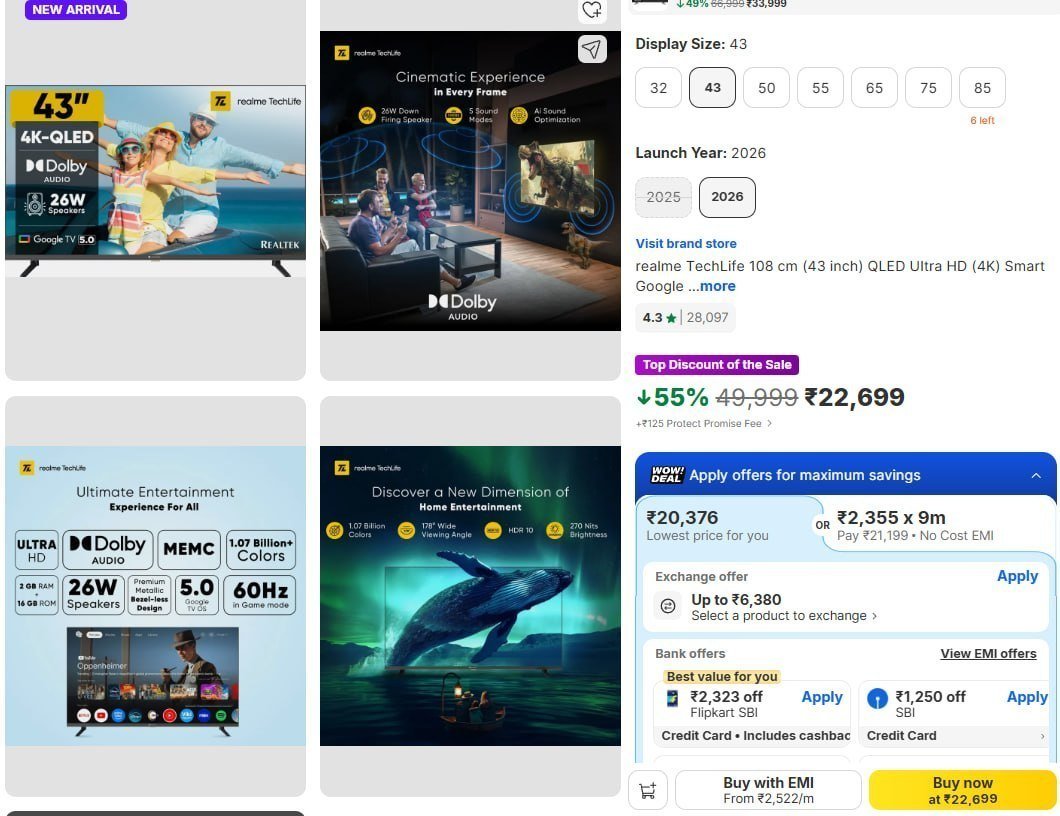The width and height of the screenshot is (1060, 816).
Task: Click '6 left' stock text
Action: [982, 120]
